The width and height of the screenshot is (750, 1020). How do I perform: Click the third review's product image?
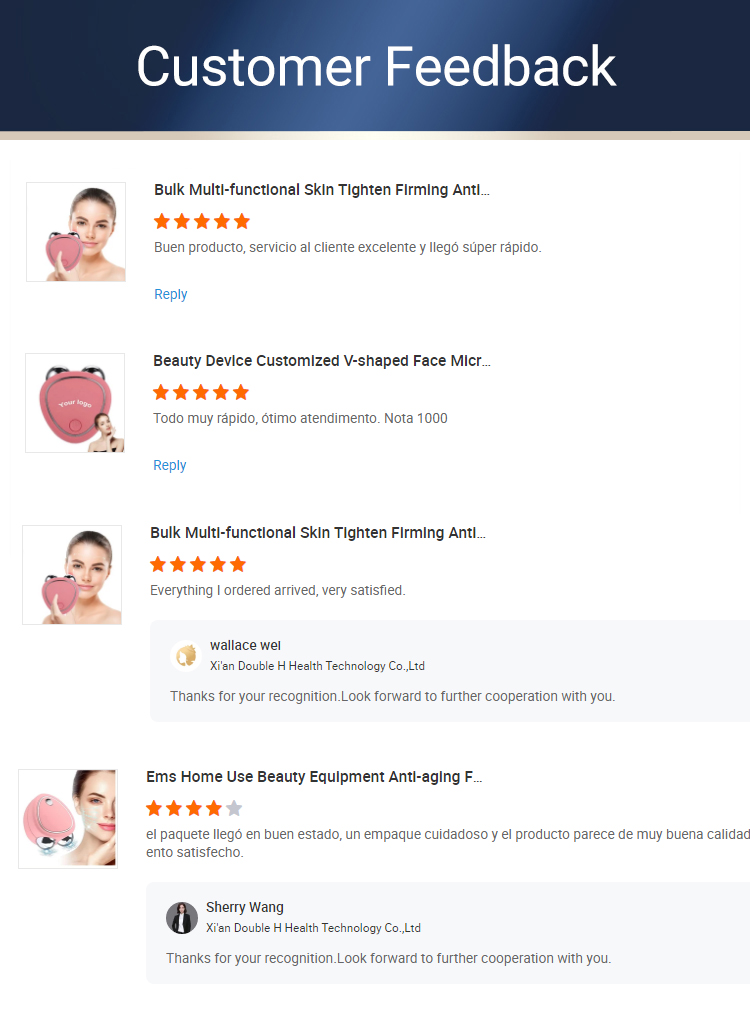pyautogui.click(x=72, y=575)
